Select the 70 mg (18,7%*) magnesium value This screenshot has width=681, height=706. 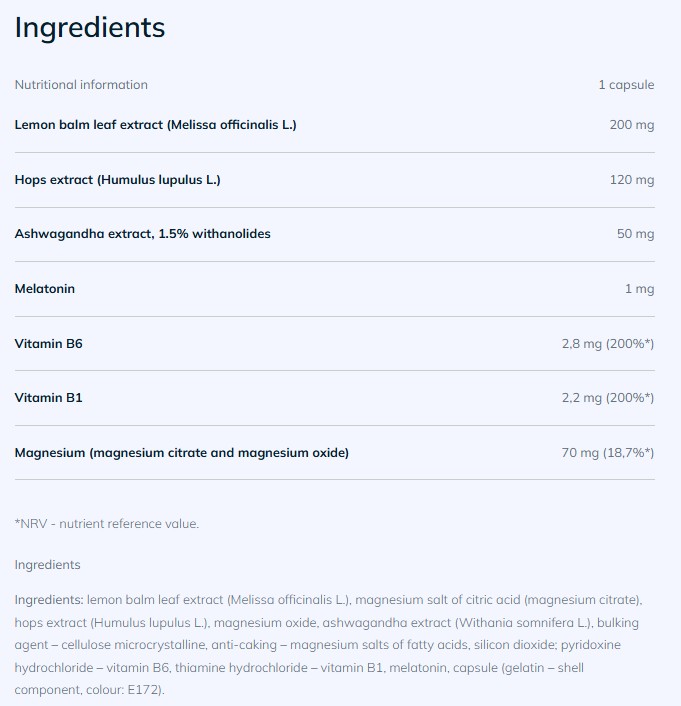tap(608, 453)
